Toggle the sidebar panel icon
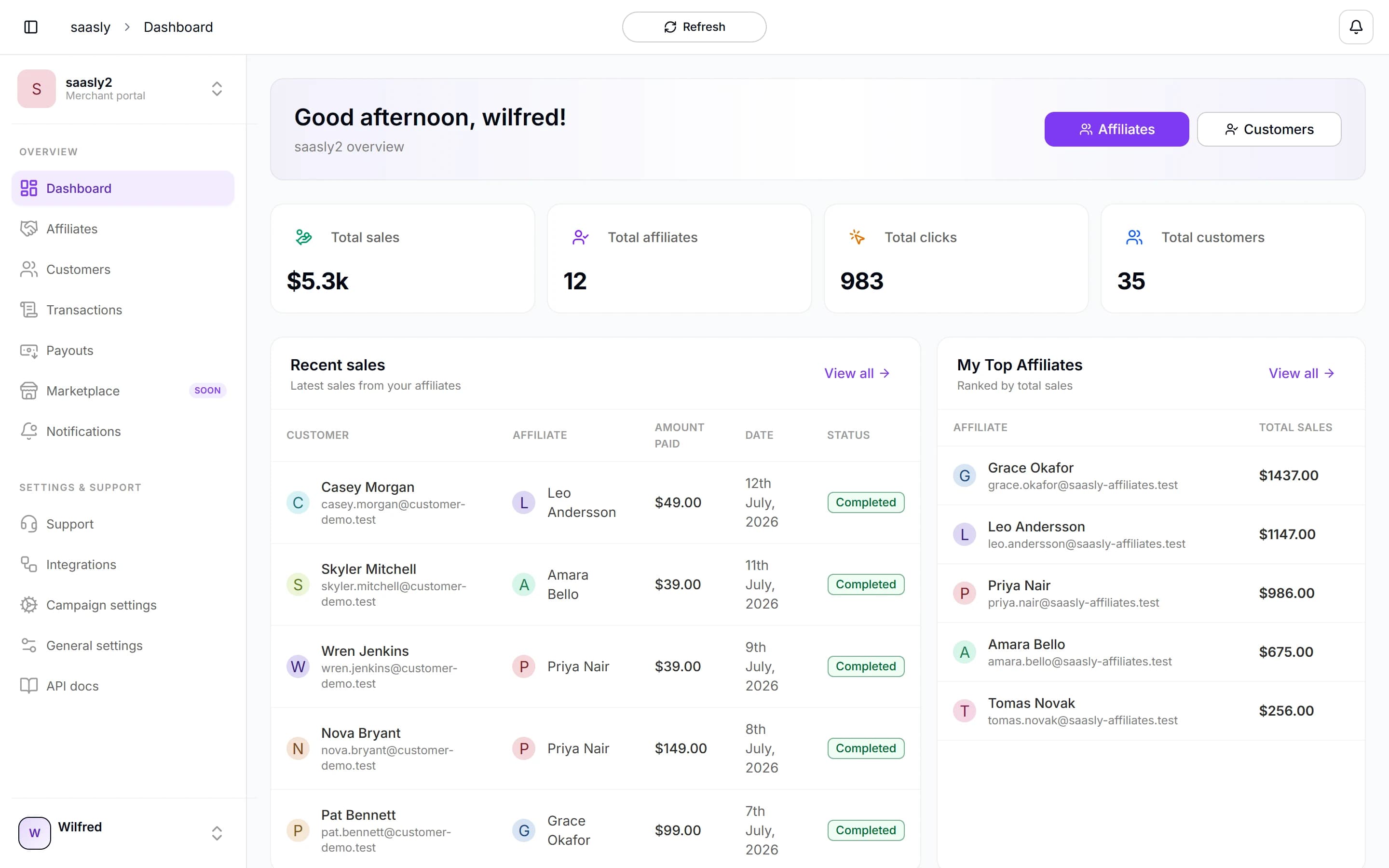Image resolution: width=1389 pixels, height=868 pixels. (31, 27)
